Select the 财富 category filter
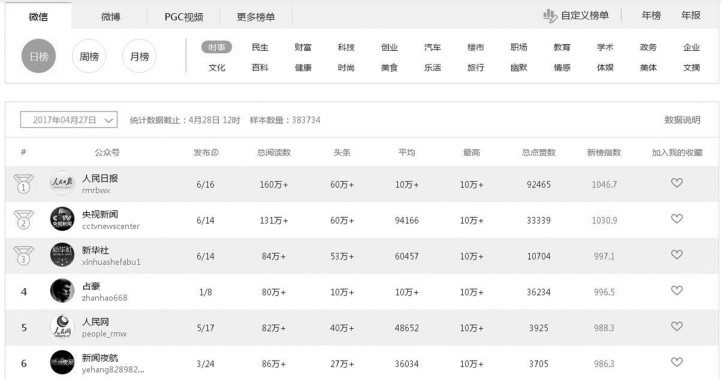Screen dimensions: 721x379 tap(303, 47)
